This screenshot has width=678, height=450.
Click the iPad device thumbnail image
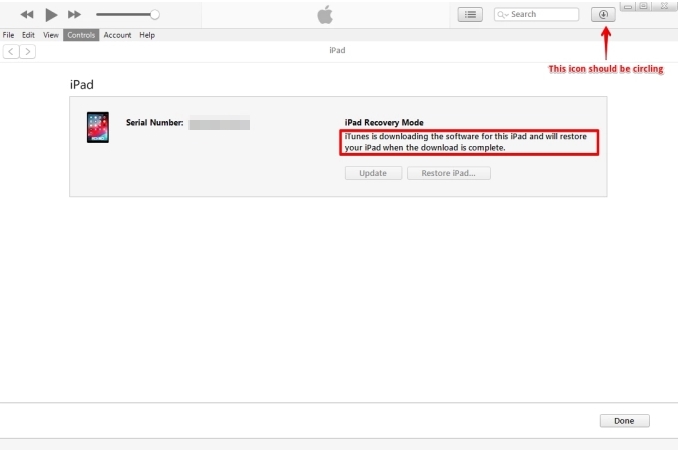[x=98, y=127]
